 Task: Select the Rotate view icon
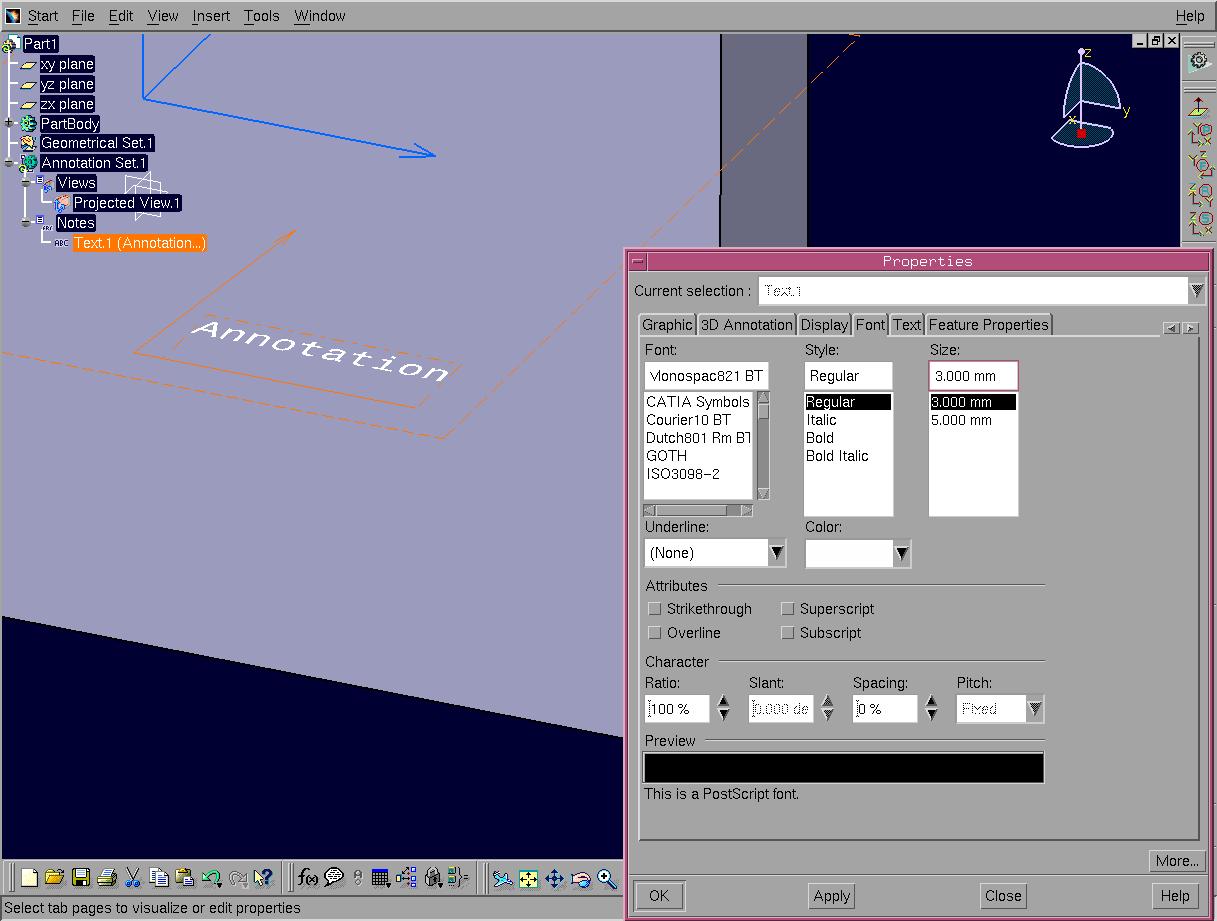click(x=580, y=879)
